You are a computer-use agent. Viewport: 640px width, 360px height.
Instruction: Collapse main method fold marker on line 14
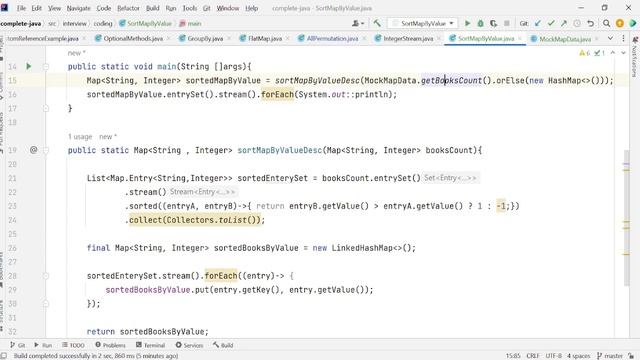click(x=46, y=67)
